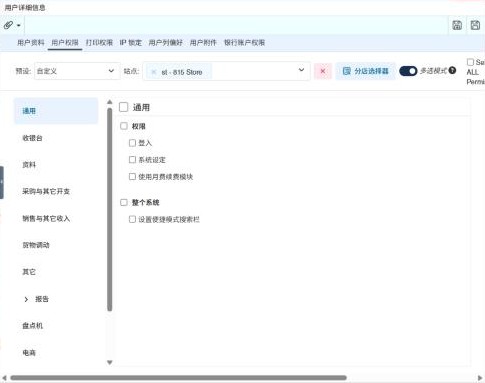Open the paperclip attachment menu
The width and height of the screenshot is (485, 383).
click(8, 25)
